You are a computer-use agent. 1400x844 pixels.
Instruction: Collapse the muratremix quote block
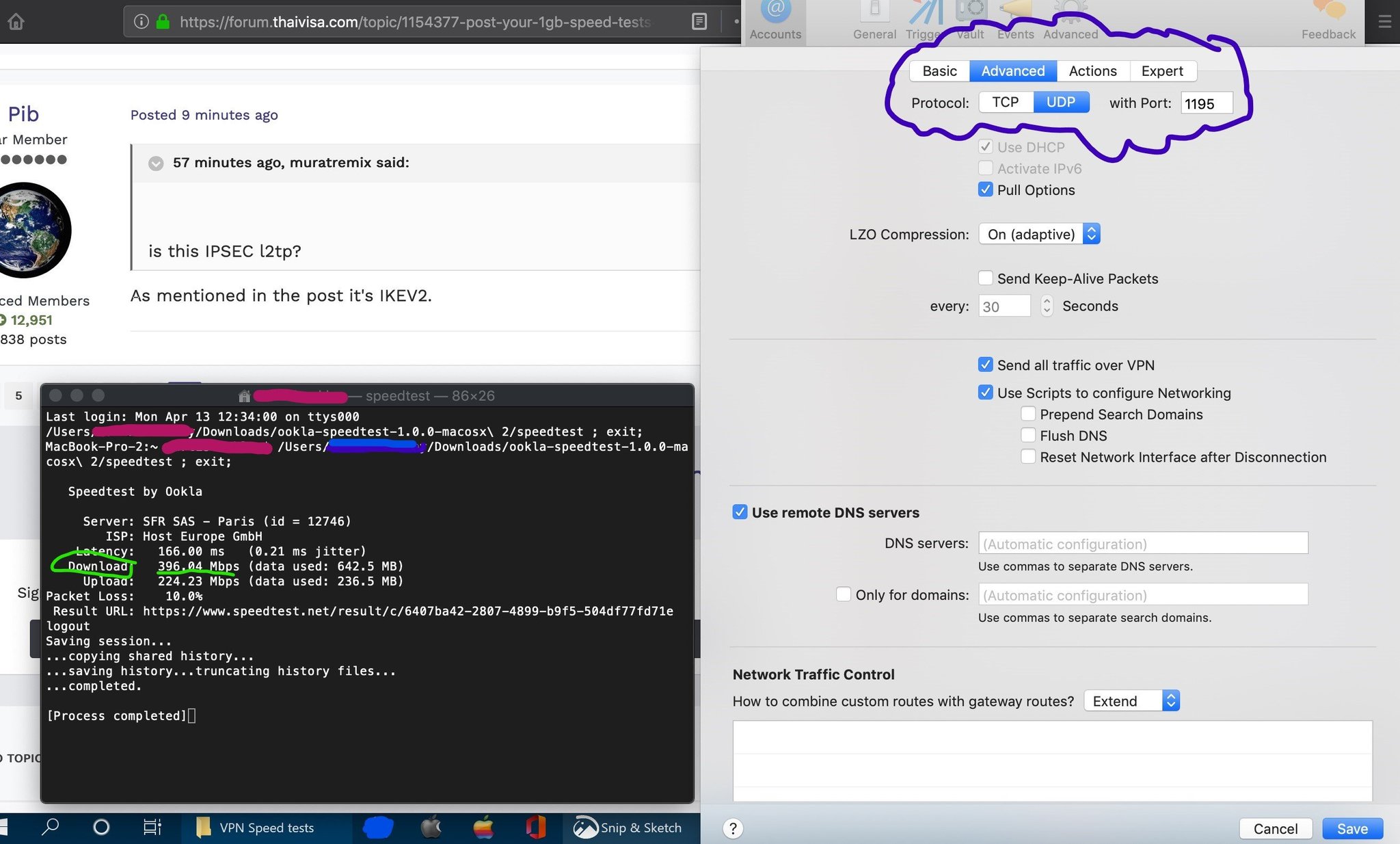click(x=156, y=163)
